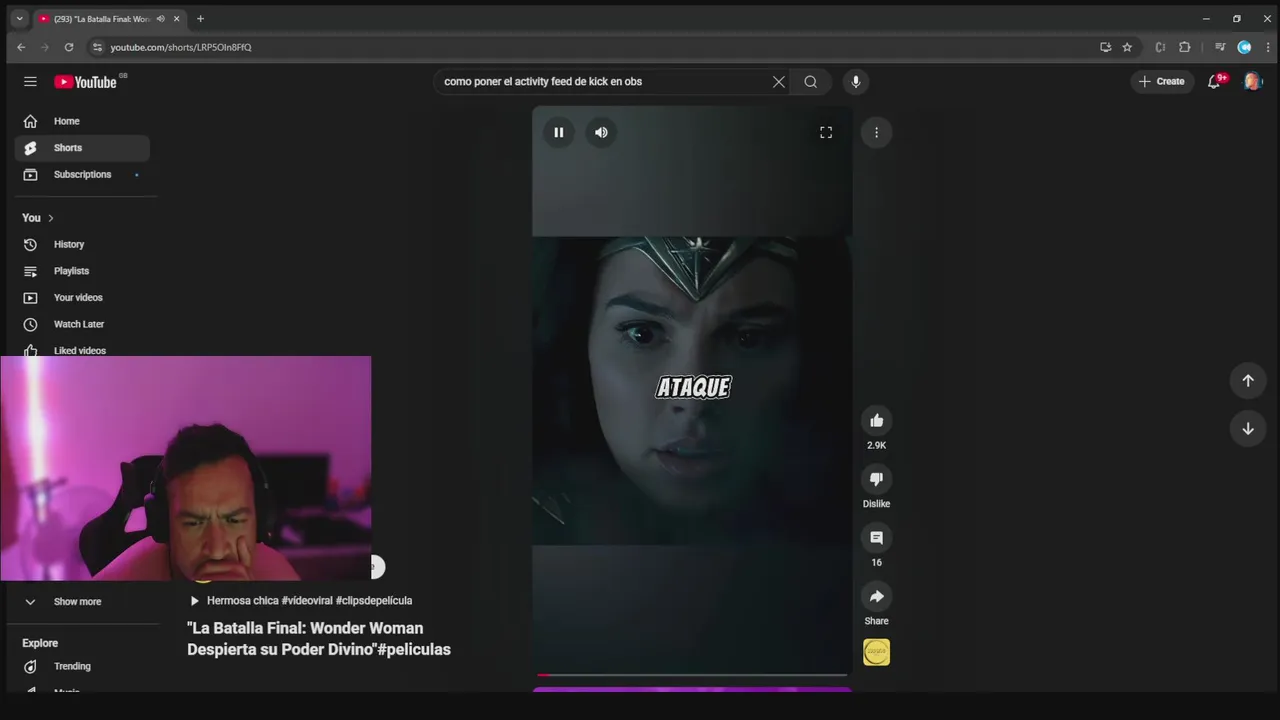Click the Watch Later clock icon

pos(30,324)
